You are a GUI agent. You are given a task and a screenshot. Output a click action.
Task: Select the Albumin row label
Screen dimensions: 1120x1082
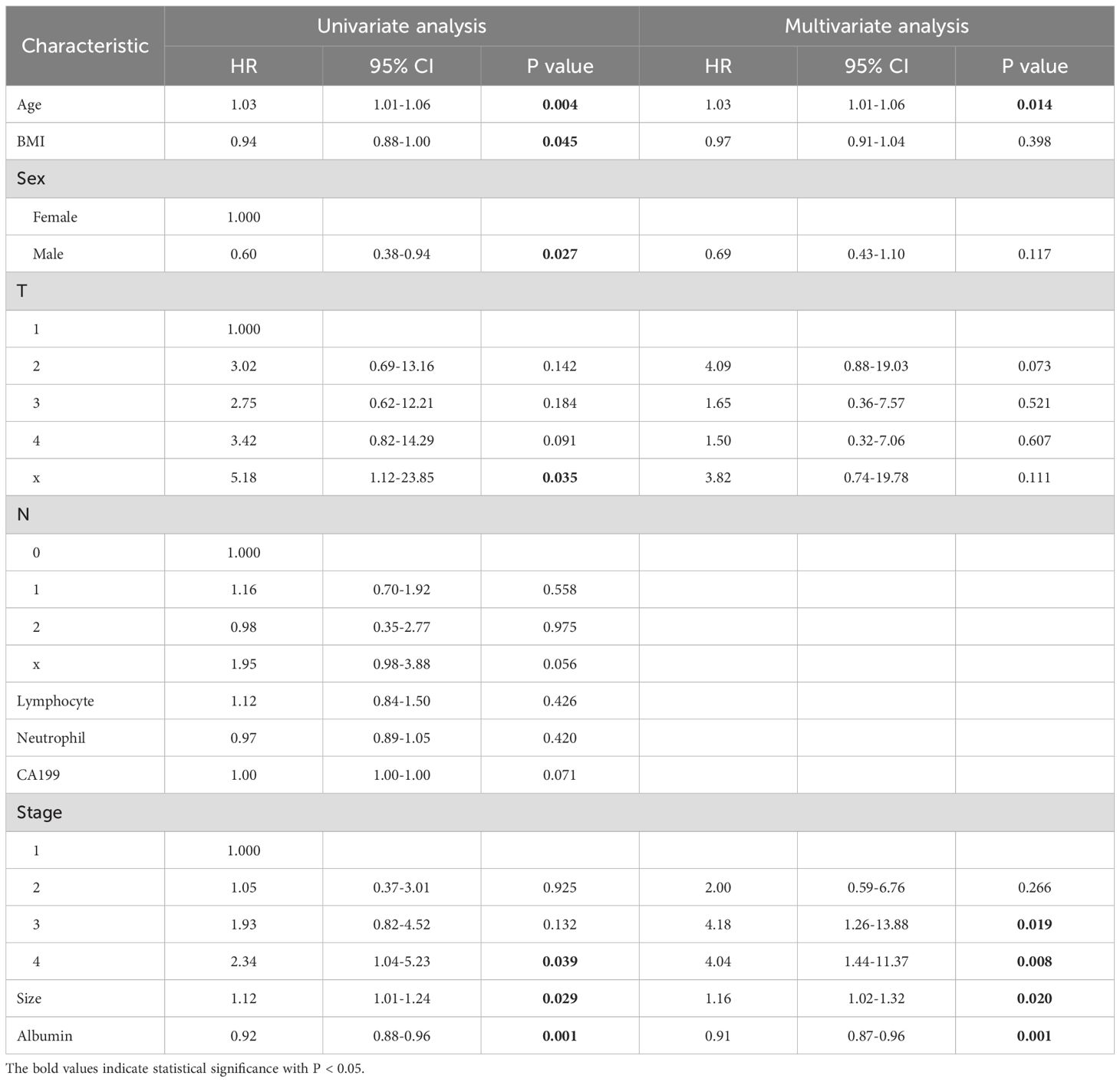(44, 1035)
